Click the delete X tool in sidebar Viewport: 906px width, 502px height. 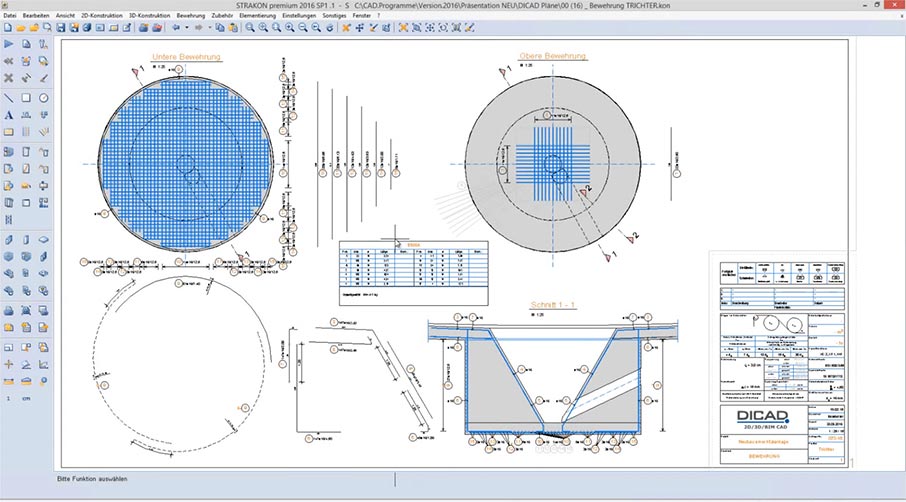[x=9, y=78]
